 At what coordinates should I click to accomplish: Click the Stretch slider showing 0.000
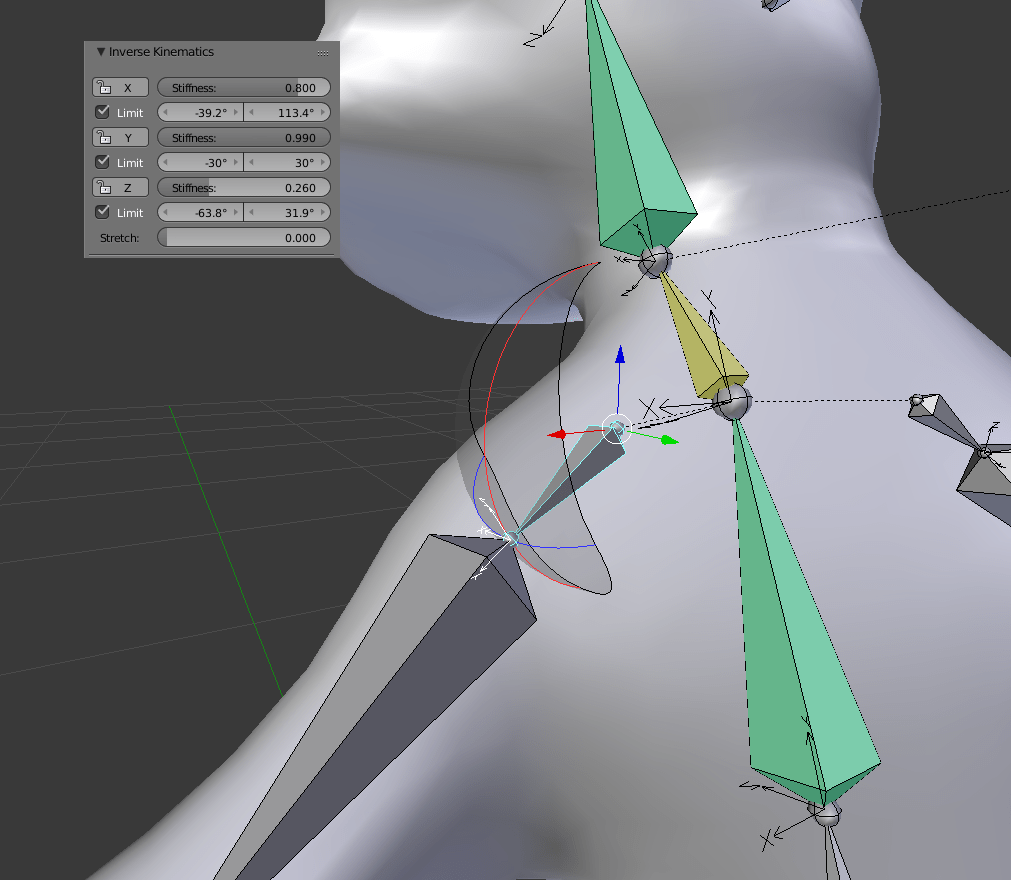(244, 237)
